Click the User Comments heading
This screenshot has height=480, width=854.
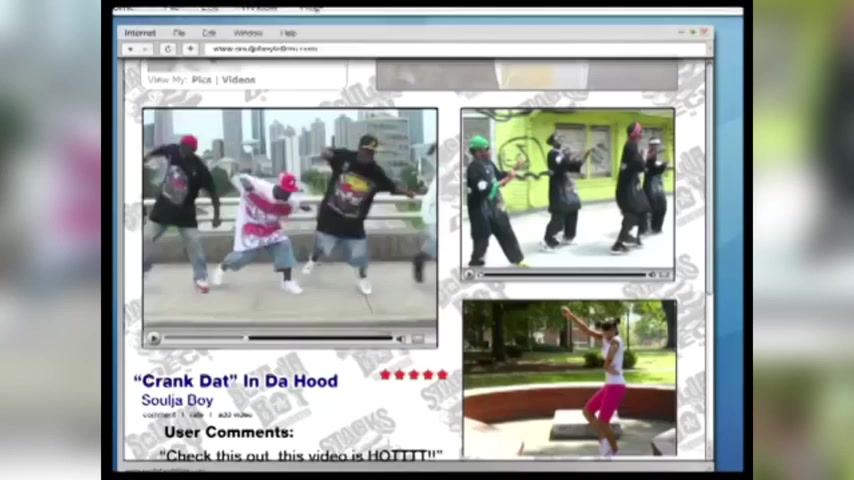(x=229, y=433)
